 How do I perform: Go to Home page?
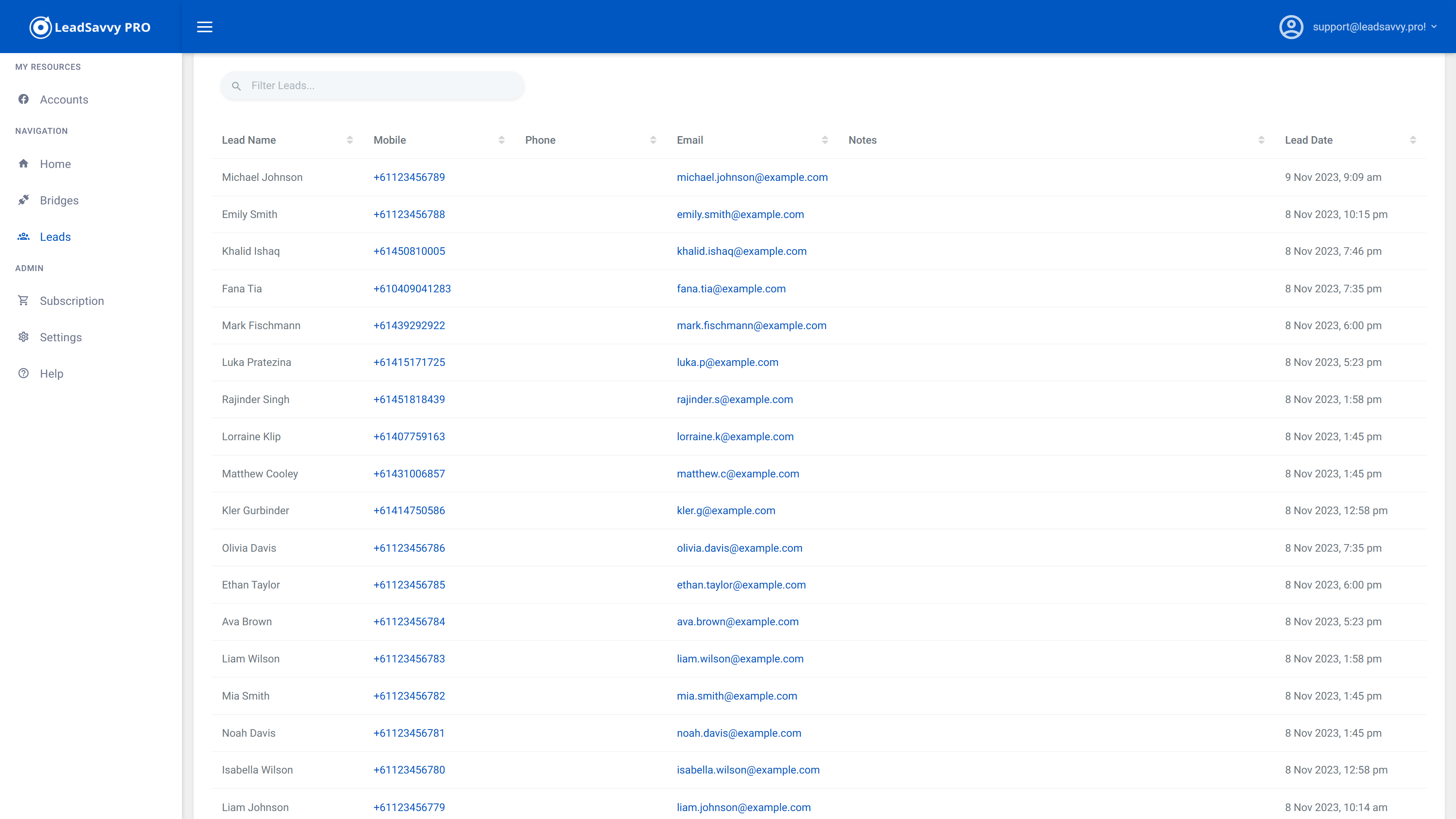55,164
